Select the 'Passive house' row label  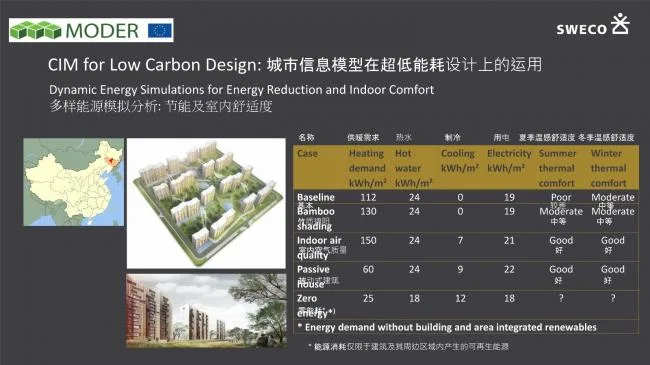tap(313, 277)
